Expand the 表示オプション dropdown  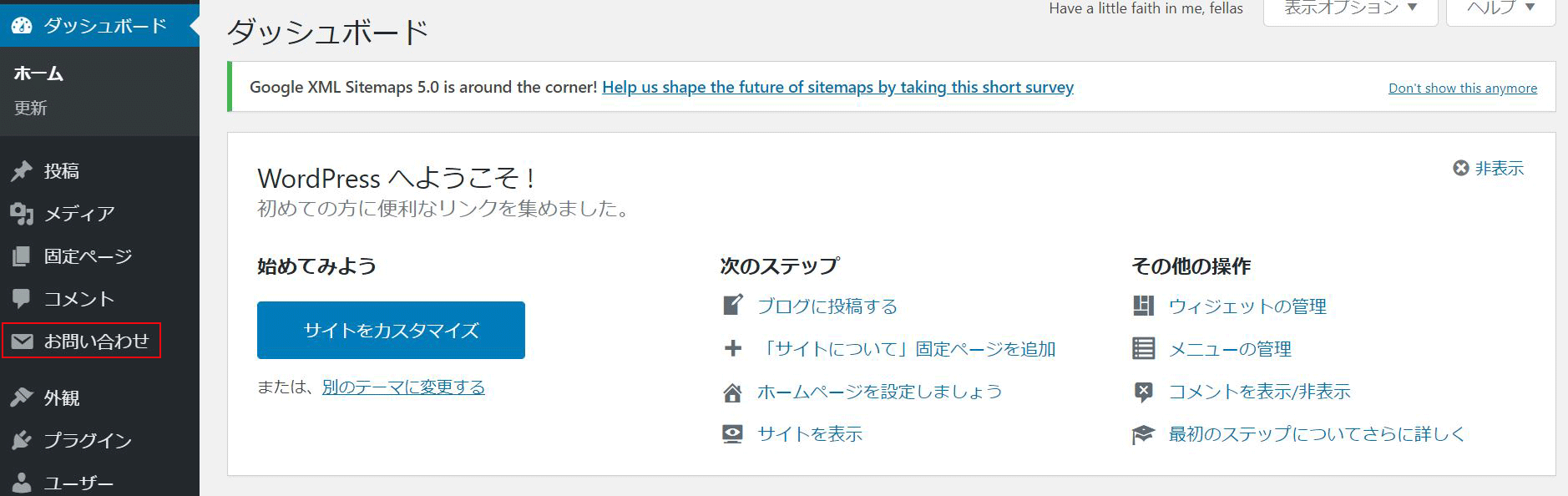point(1350,8)
